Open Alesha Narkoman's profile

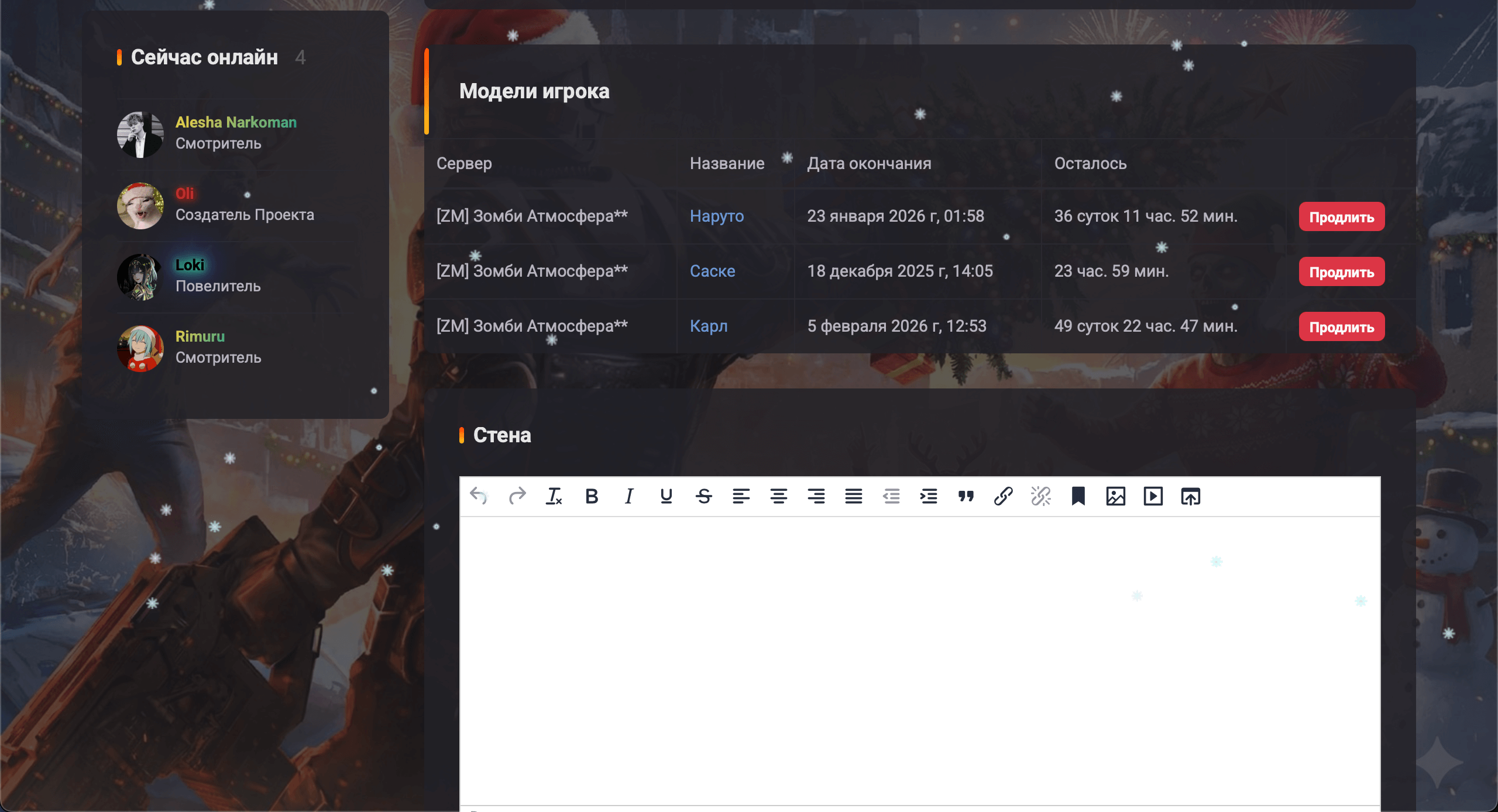coord(236,122)
